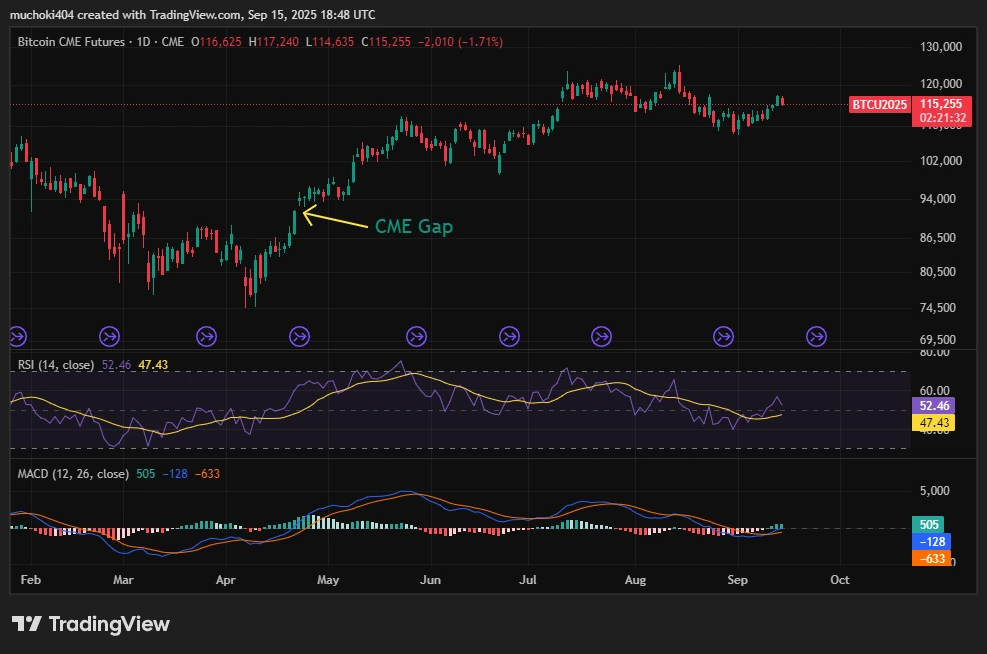Click the red BTCU2025 label on price axis
Viewport: 987px width, 654px height.
[878, 104]
